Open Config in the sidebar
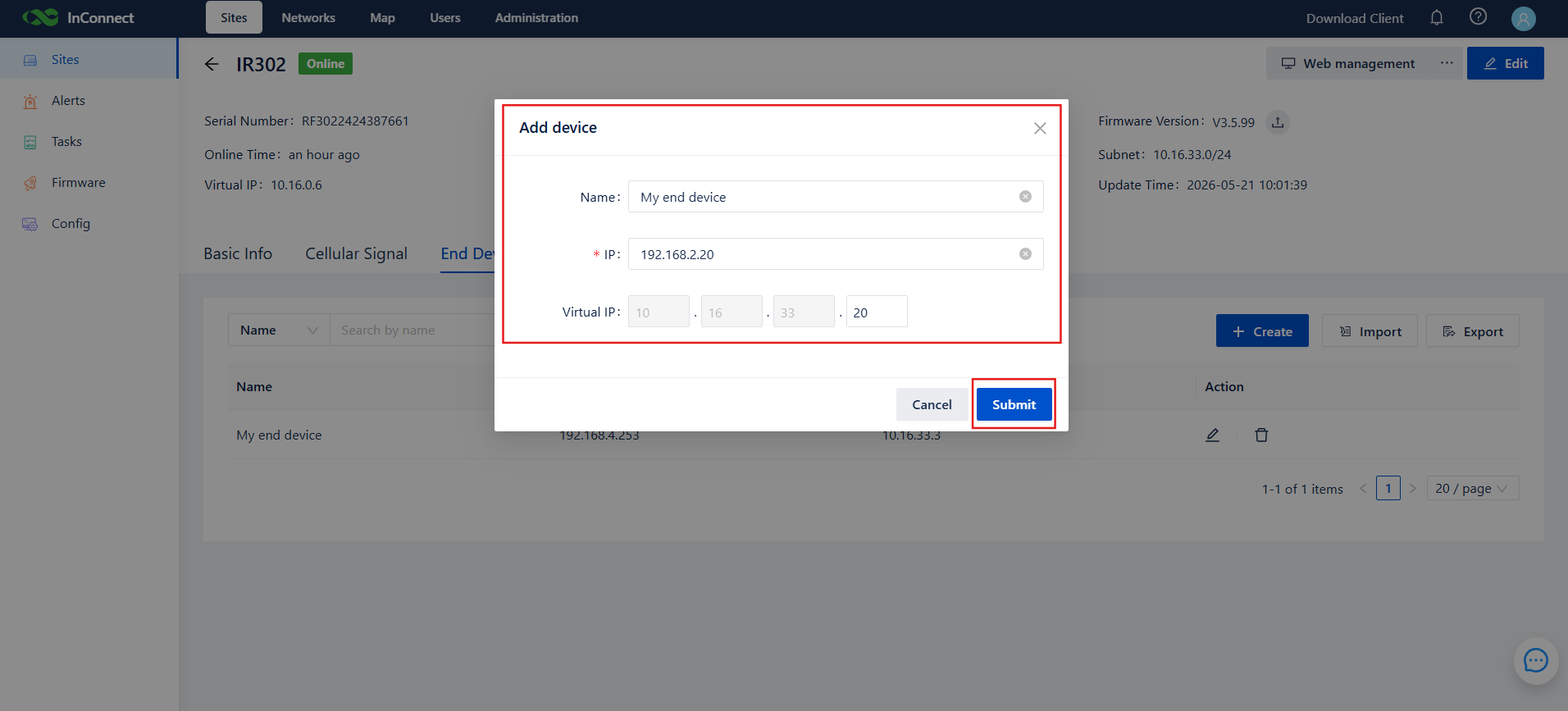 (x=89, y=224)
